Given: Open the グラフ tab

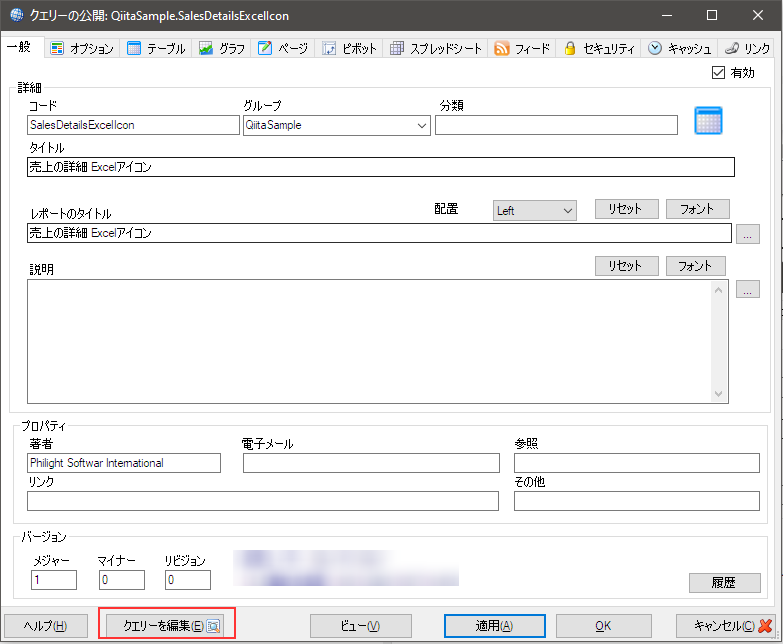Looking at the screenshot, I should point(222,48).
